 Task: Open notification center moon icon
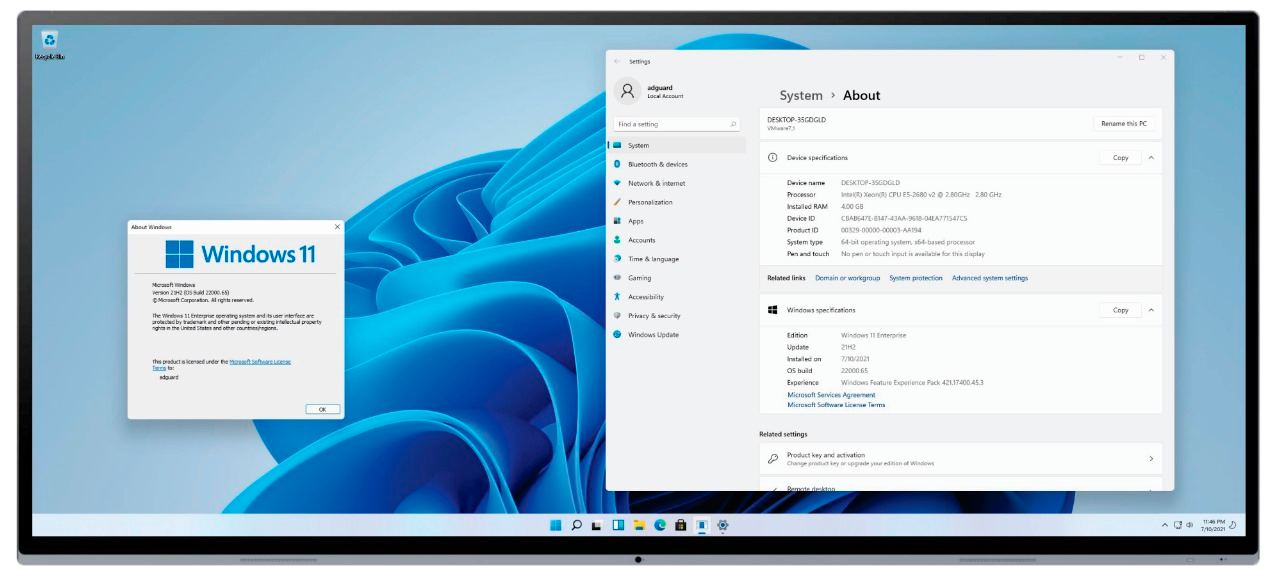1233,525
